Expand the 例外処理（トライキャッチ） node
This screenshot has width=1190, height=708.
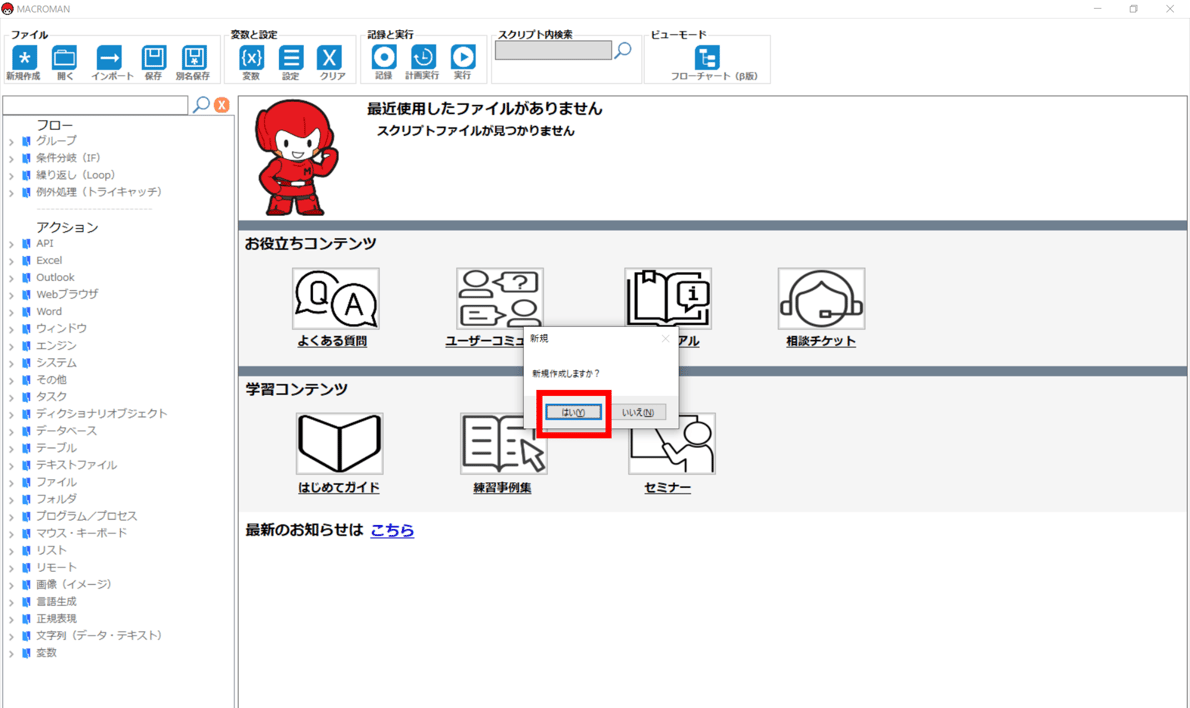tap(11, 193)
